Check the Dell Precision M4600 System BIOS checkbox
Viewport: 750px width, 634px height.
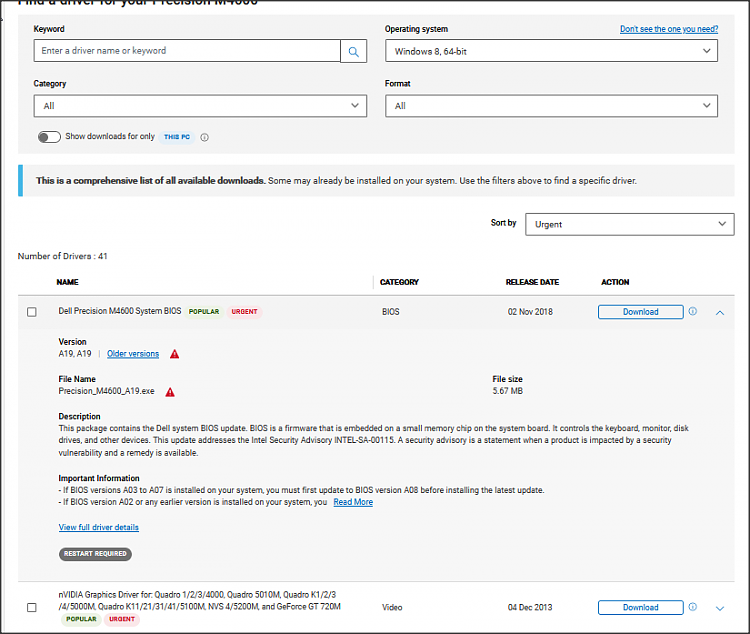click(x=32, y=312)
